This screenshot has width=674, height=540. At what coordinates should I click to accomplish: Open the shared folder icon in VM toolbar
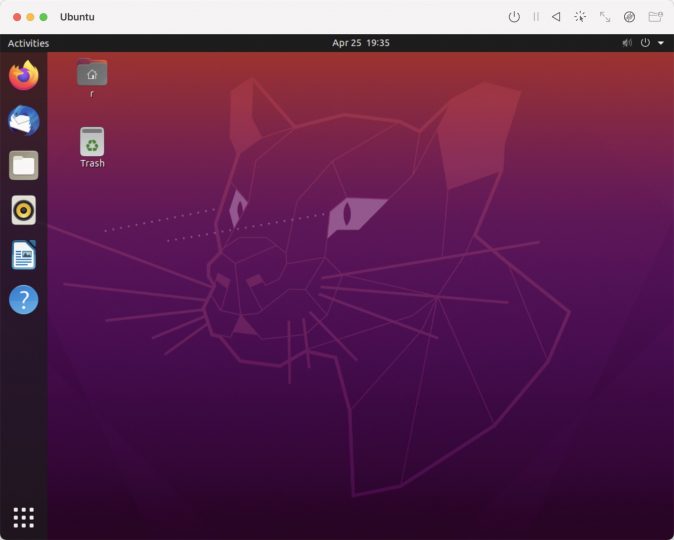pos(656,17)
